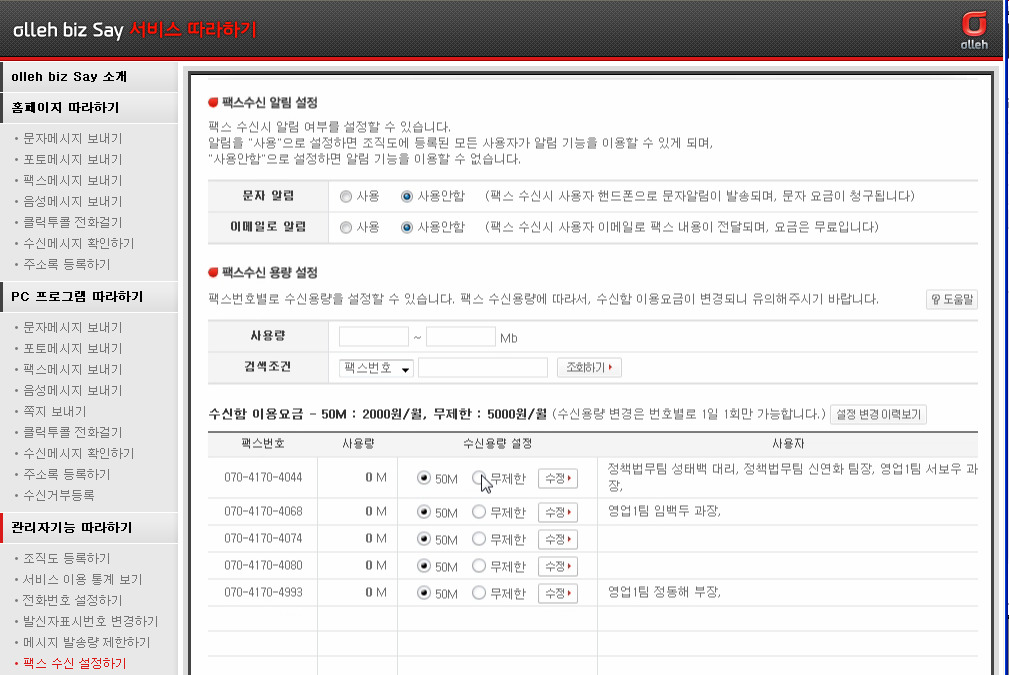1009x675 pixels.
Task: Select 사용안함 for 이메일로 알림
Action: pyautogui.click(x=407, y=227)
